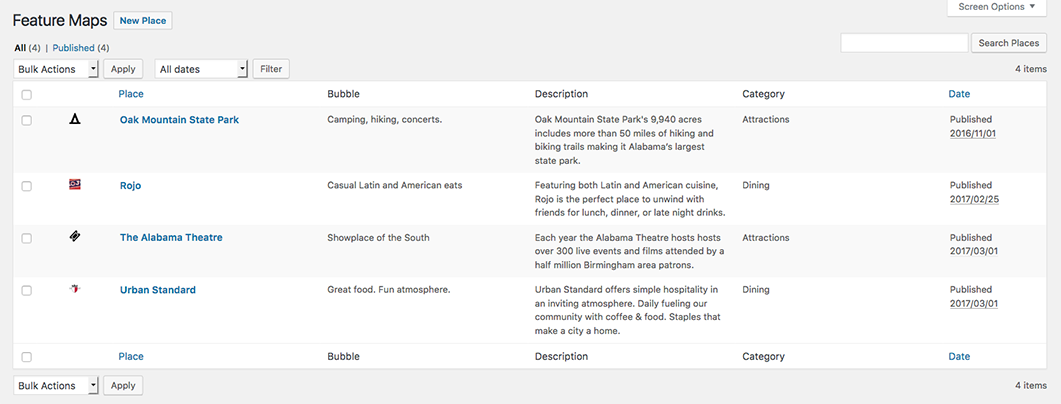Toggle the footer select-all checkbox
Screen dimensions: 1061x404
click(26, 357)
